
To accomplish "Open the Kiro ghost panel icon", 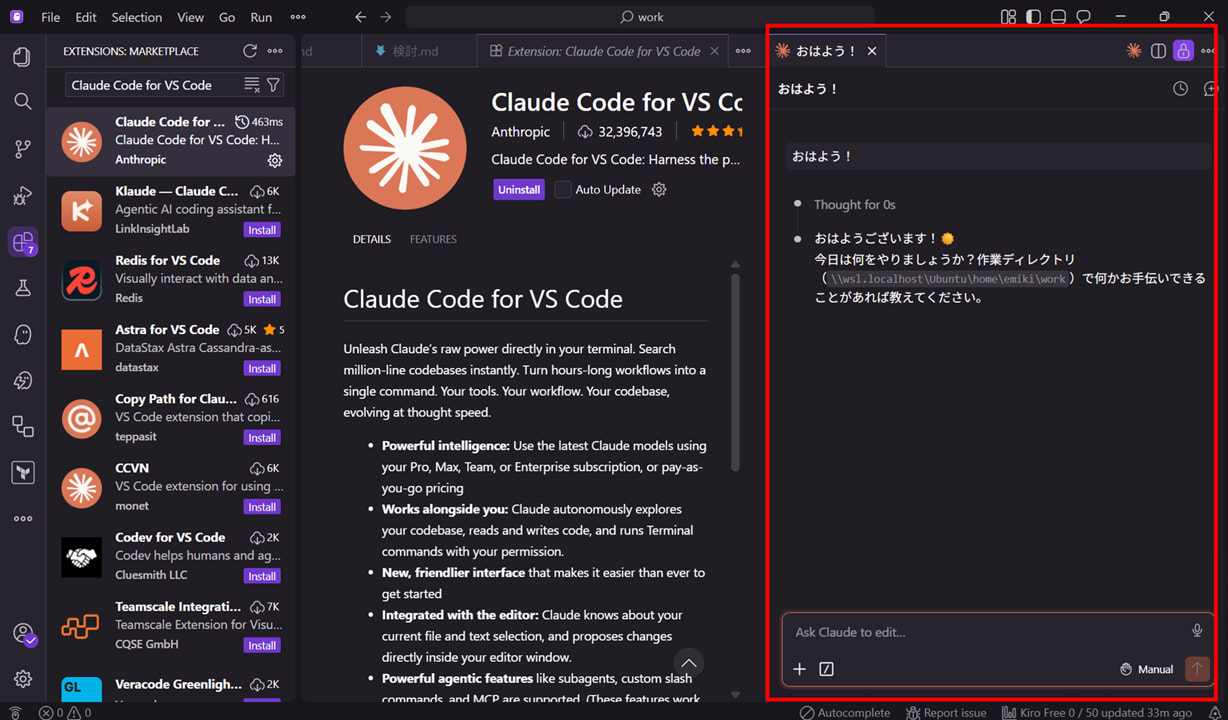I will click(x=22, y=335).
